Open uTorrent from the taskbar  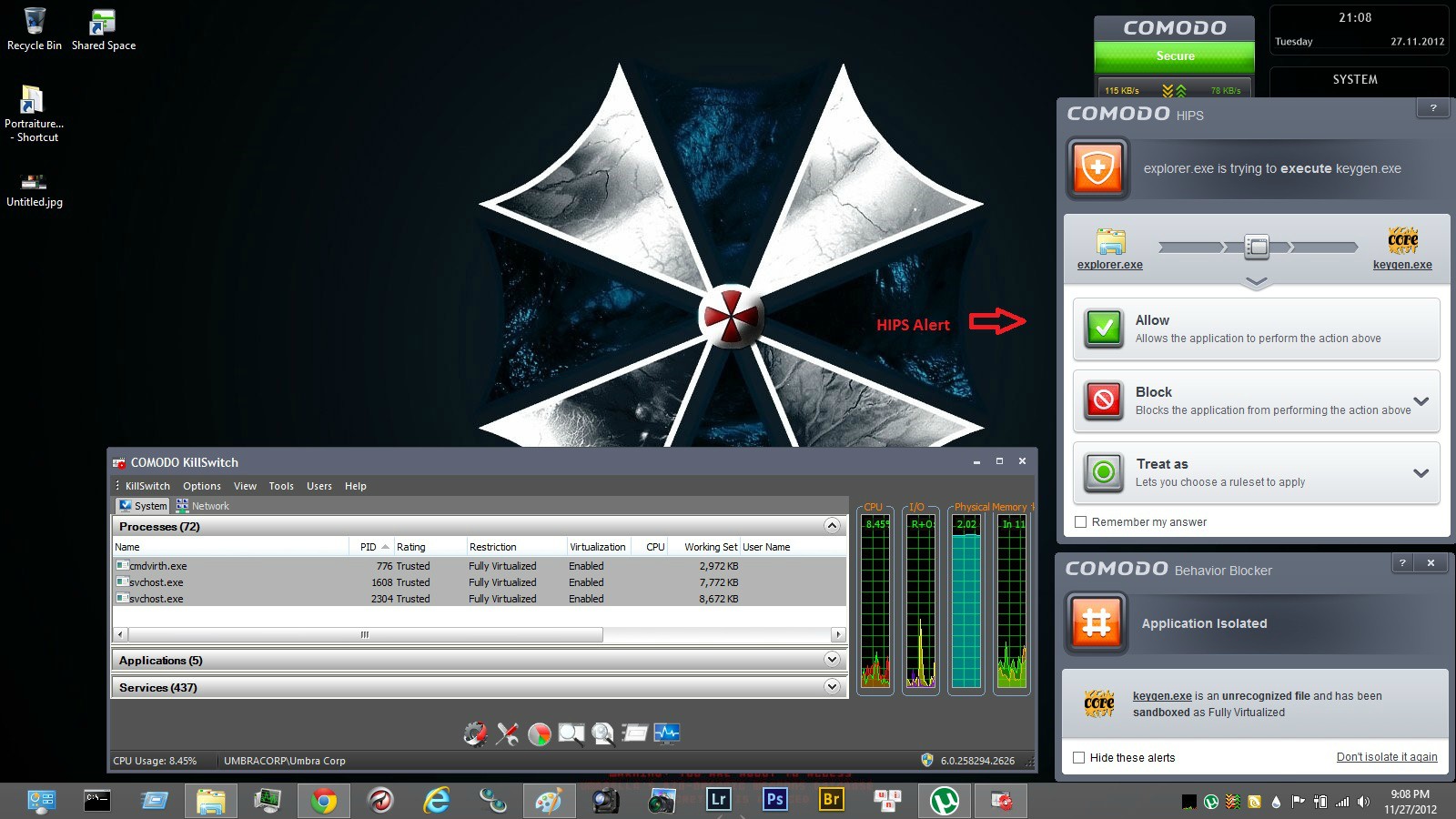(945, 801)
